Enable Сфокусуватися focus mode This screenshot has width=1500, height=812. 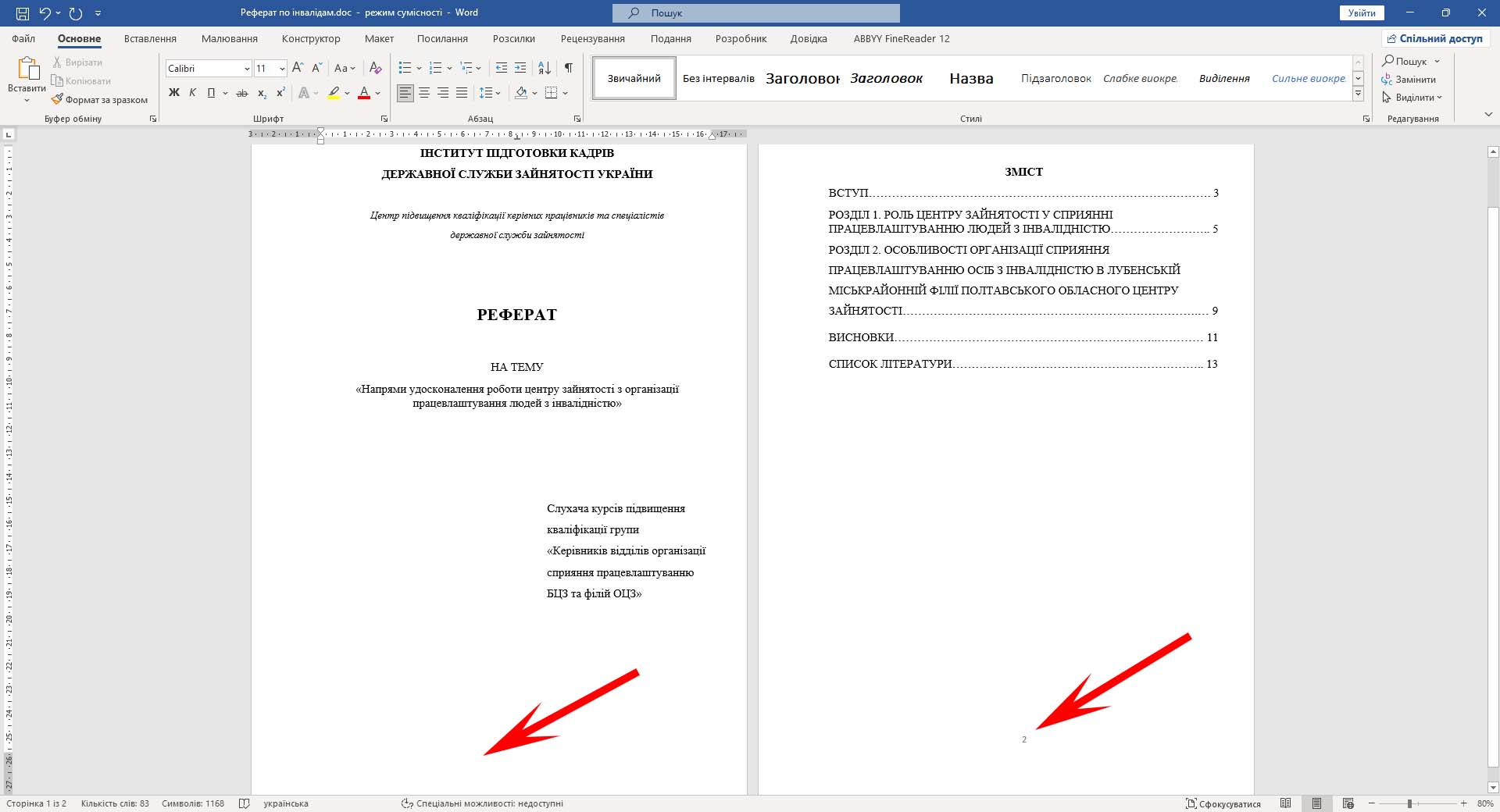tap(1223, 803)
